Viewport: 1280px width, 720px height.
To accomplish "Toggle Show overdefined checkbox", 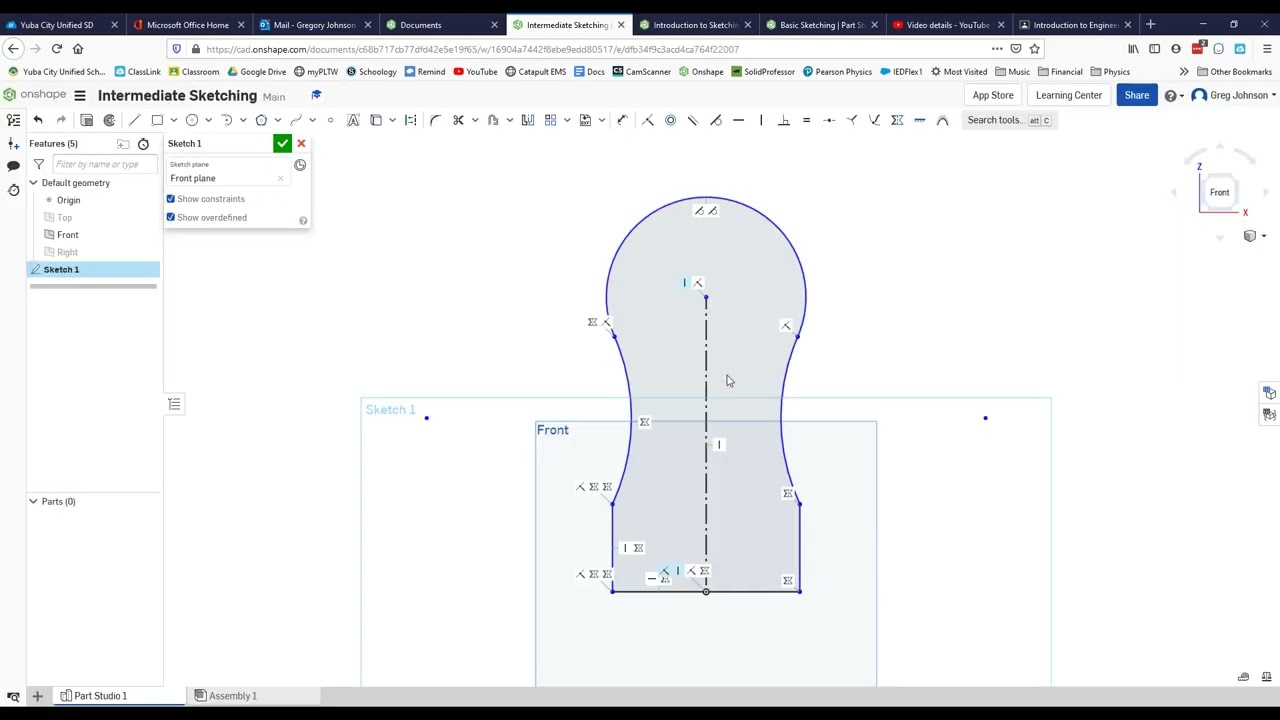I will 170,217.
